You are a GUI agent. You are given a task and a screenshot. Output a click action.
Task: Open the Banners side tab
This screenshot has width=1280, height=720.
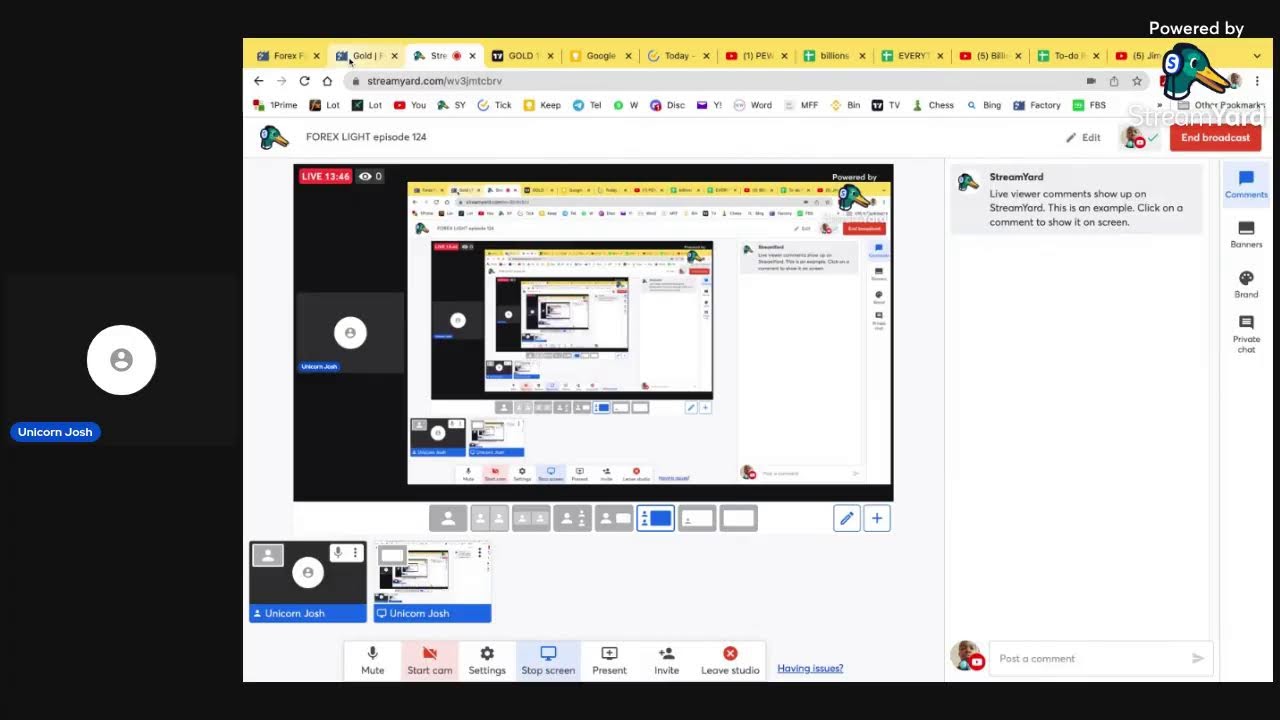(1246, 235)
